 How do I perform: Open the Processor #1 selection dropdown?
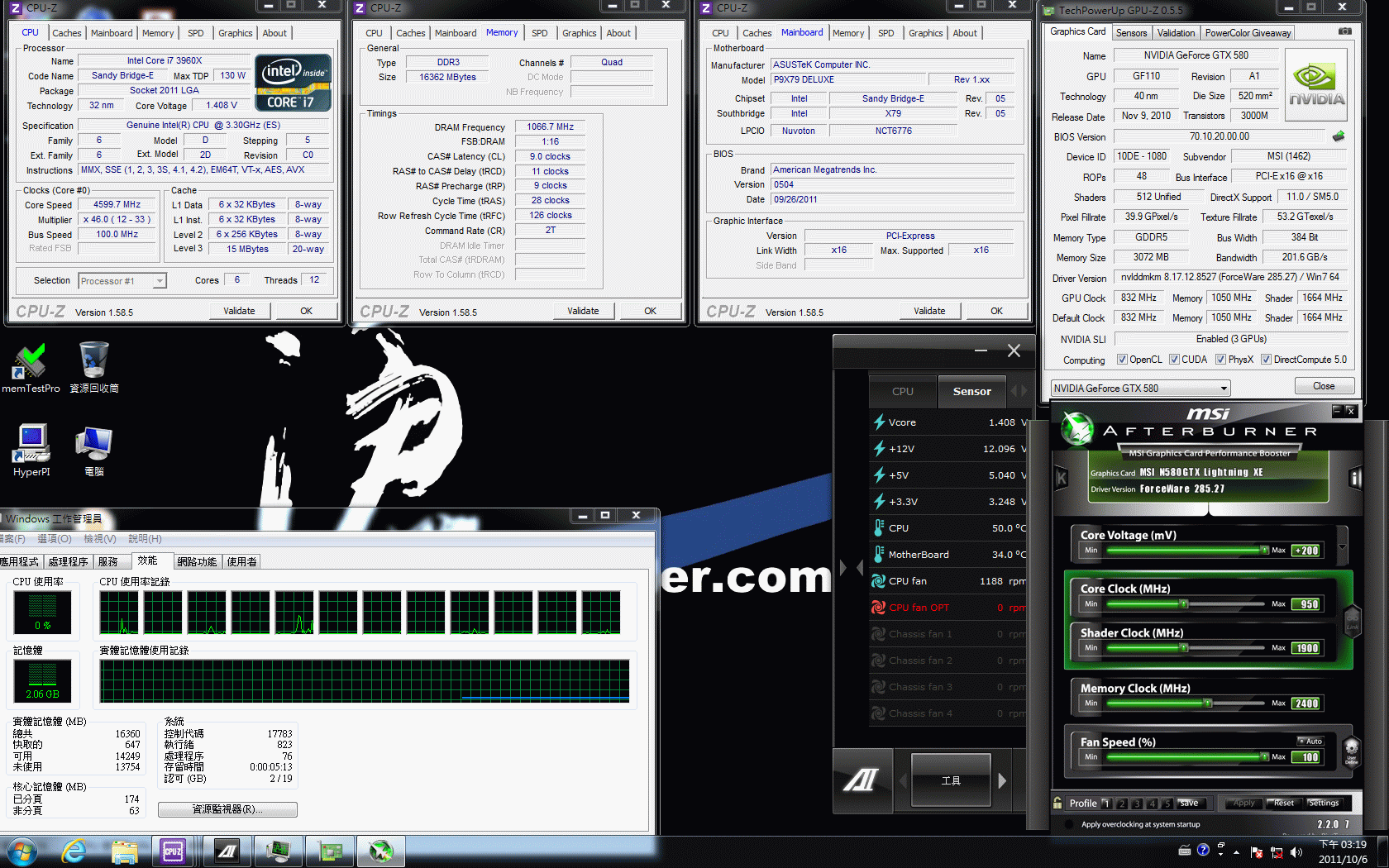pos(122,281)
